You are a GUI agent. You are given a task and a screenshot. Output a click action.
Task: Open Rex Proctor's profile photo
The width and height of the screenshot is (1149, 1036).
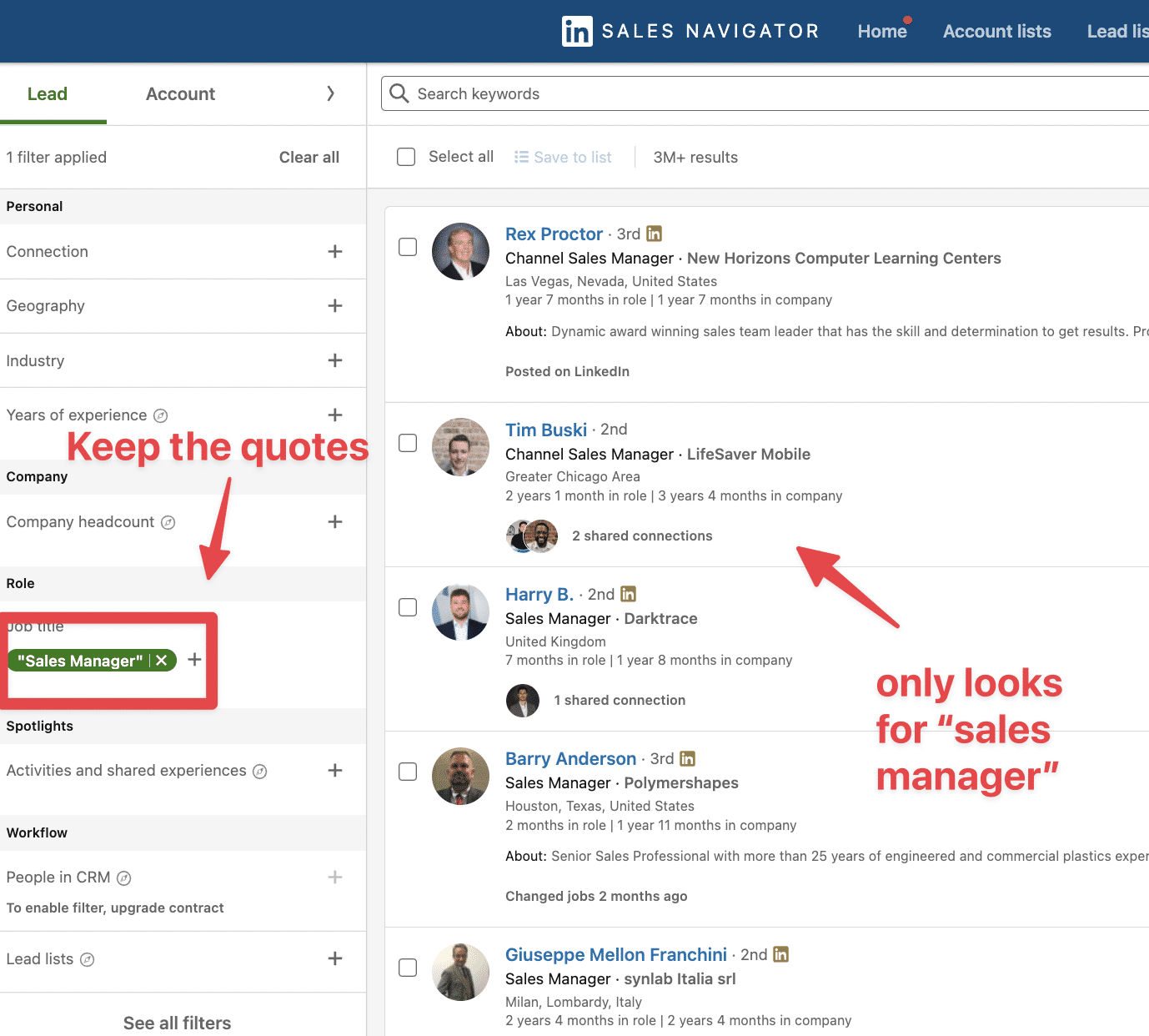(x=460, y=251)
